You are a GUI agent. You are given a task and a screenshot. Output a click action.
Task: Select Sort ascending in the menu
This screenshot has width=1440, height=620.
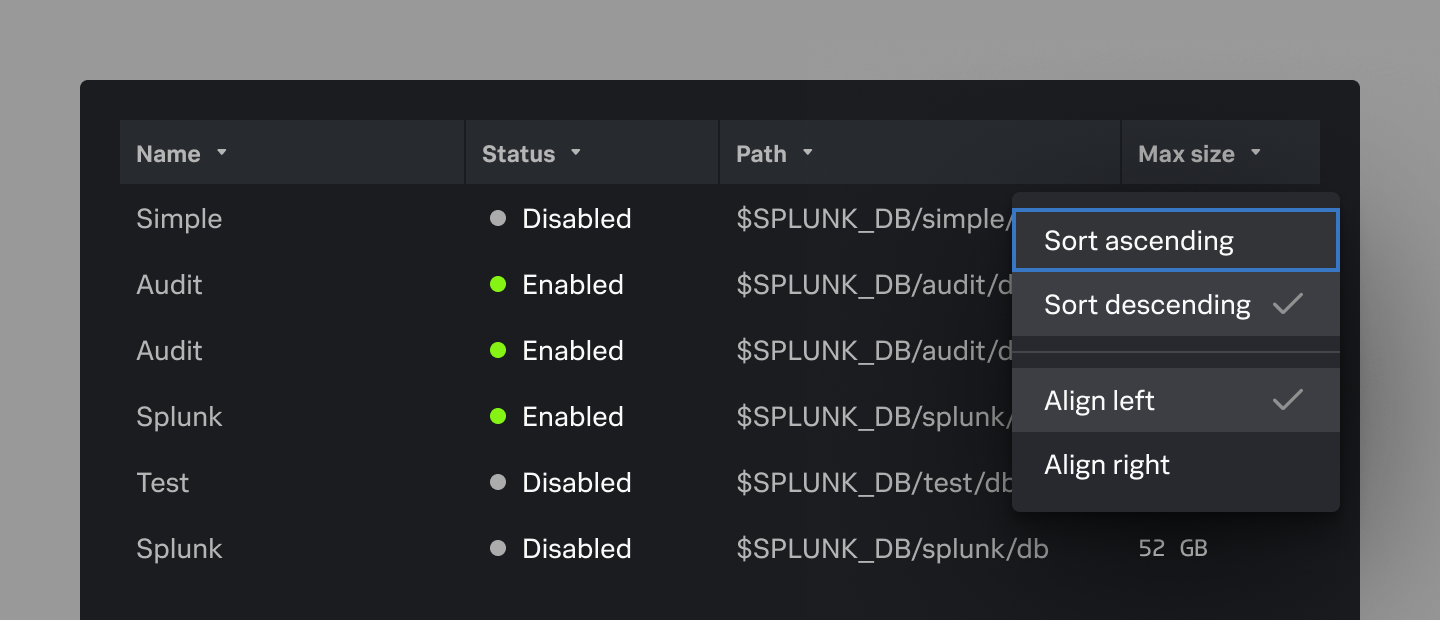click(1176, 240)
